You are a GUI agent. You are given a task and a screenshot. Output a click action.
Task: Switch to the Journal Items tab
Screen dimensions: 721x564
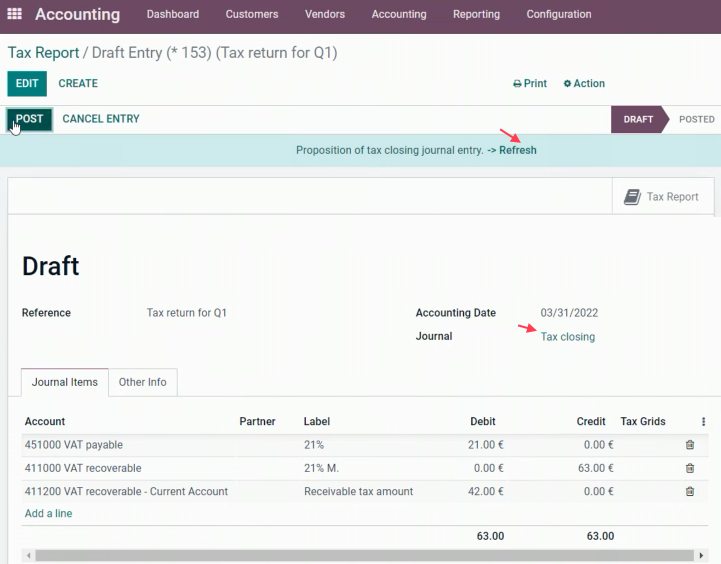pos(65,382)
